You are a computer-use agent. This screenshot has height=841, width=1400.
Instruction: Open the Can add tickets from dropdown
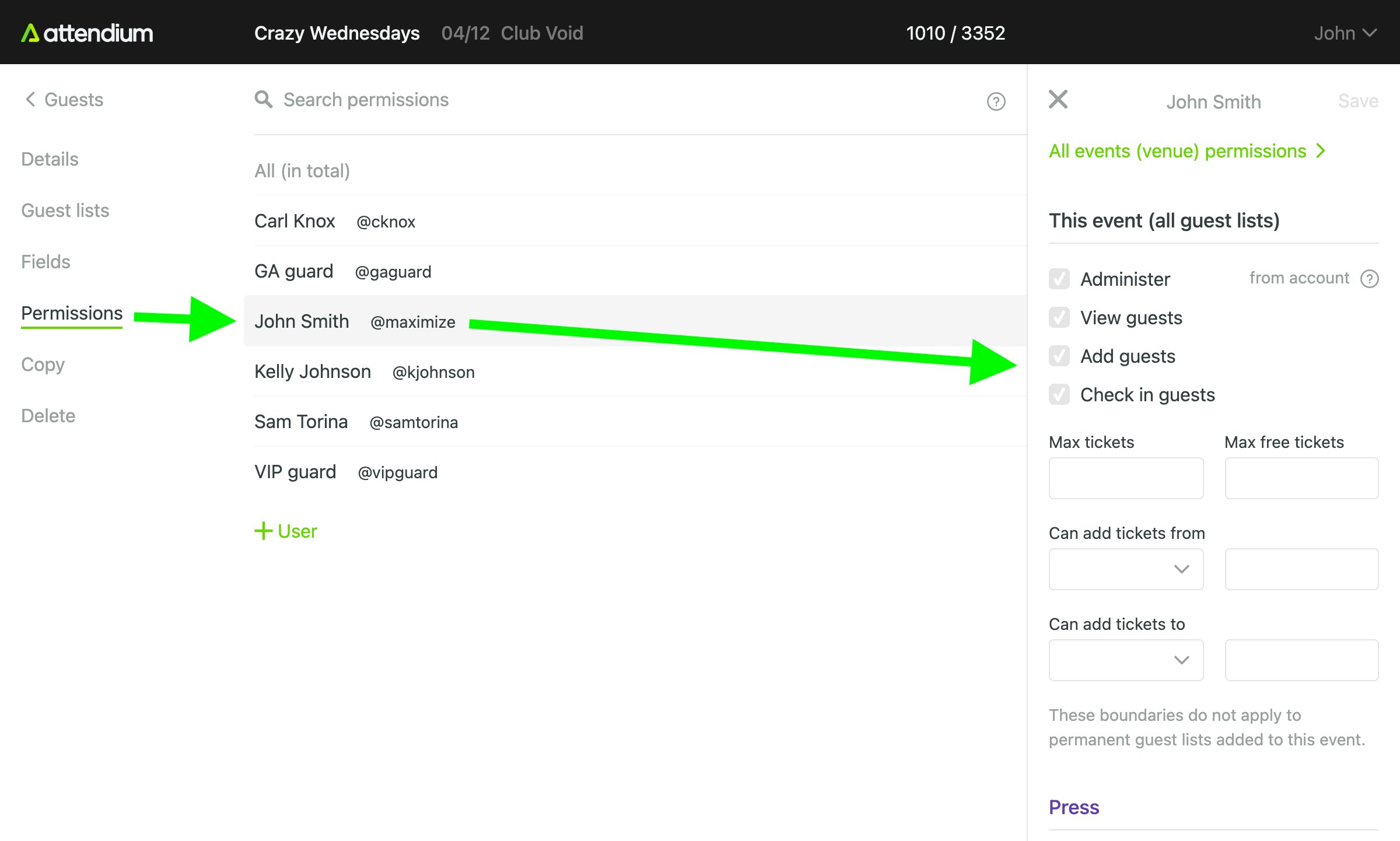1125,569
